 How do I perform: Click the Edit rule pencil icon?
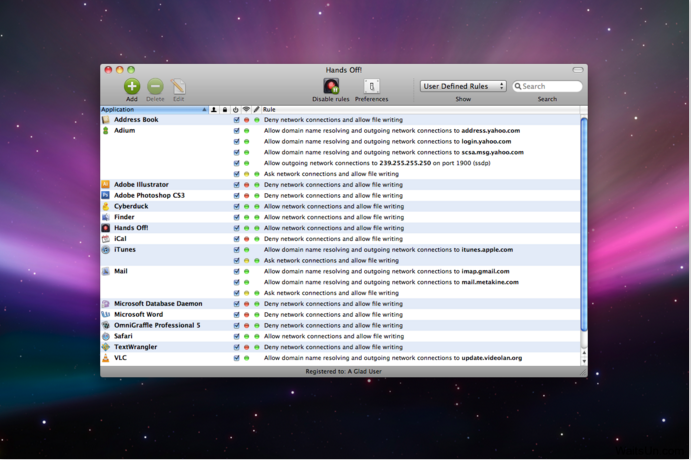pos(178,86)
